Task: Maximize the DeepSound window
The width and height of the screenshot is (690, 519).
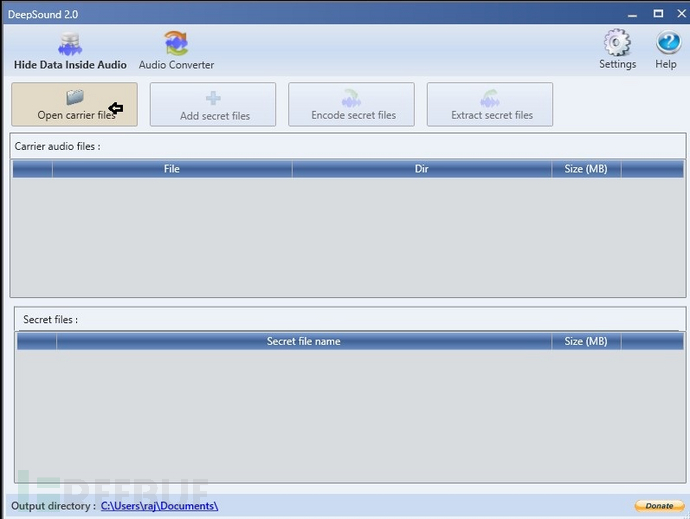Action: tap(658, 14)
